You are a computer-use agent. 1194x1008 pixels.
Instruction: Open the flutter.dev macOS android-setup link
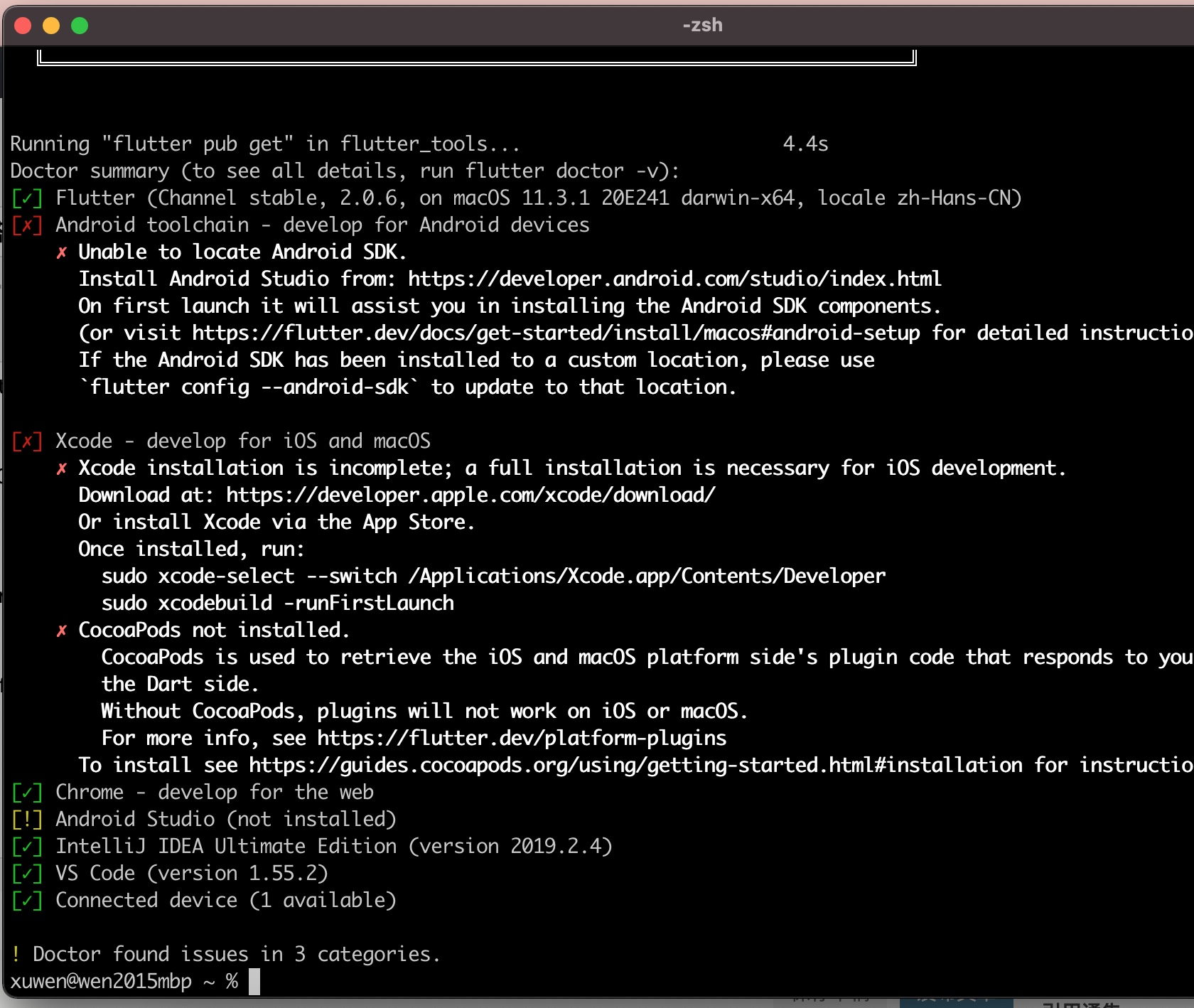pos(555,333)
